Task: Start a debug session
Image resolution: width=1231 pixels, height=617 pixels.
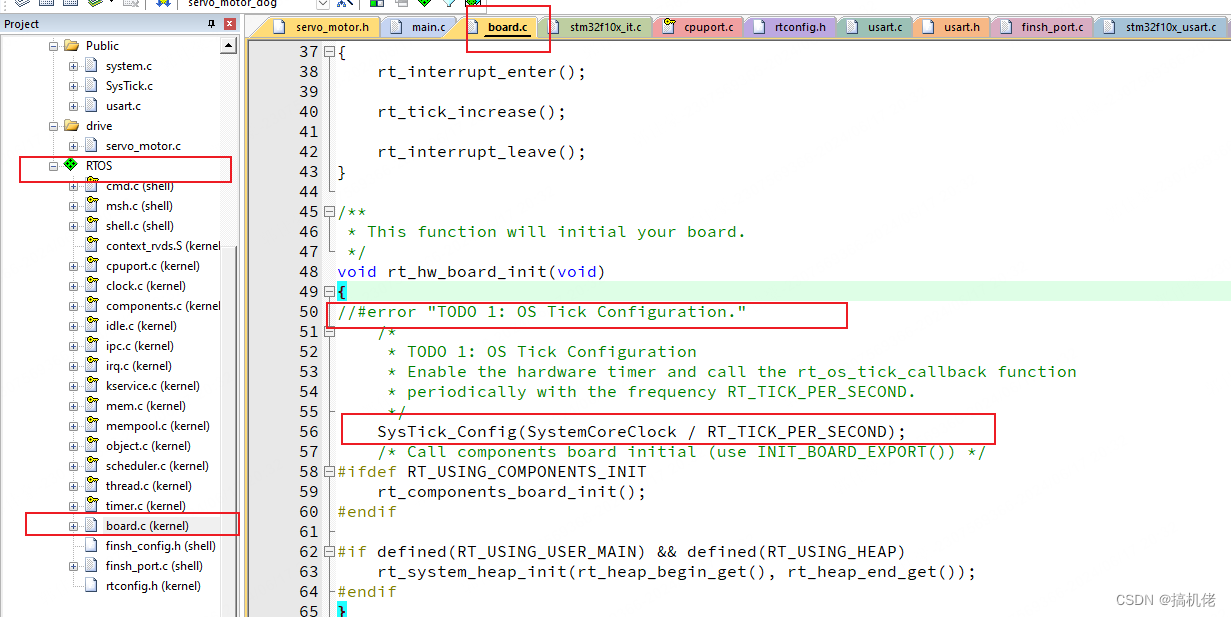Action: click(x=424, y=5)
